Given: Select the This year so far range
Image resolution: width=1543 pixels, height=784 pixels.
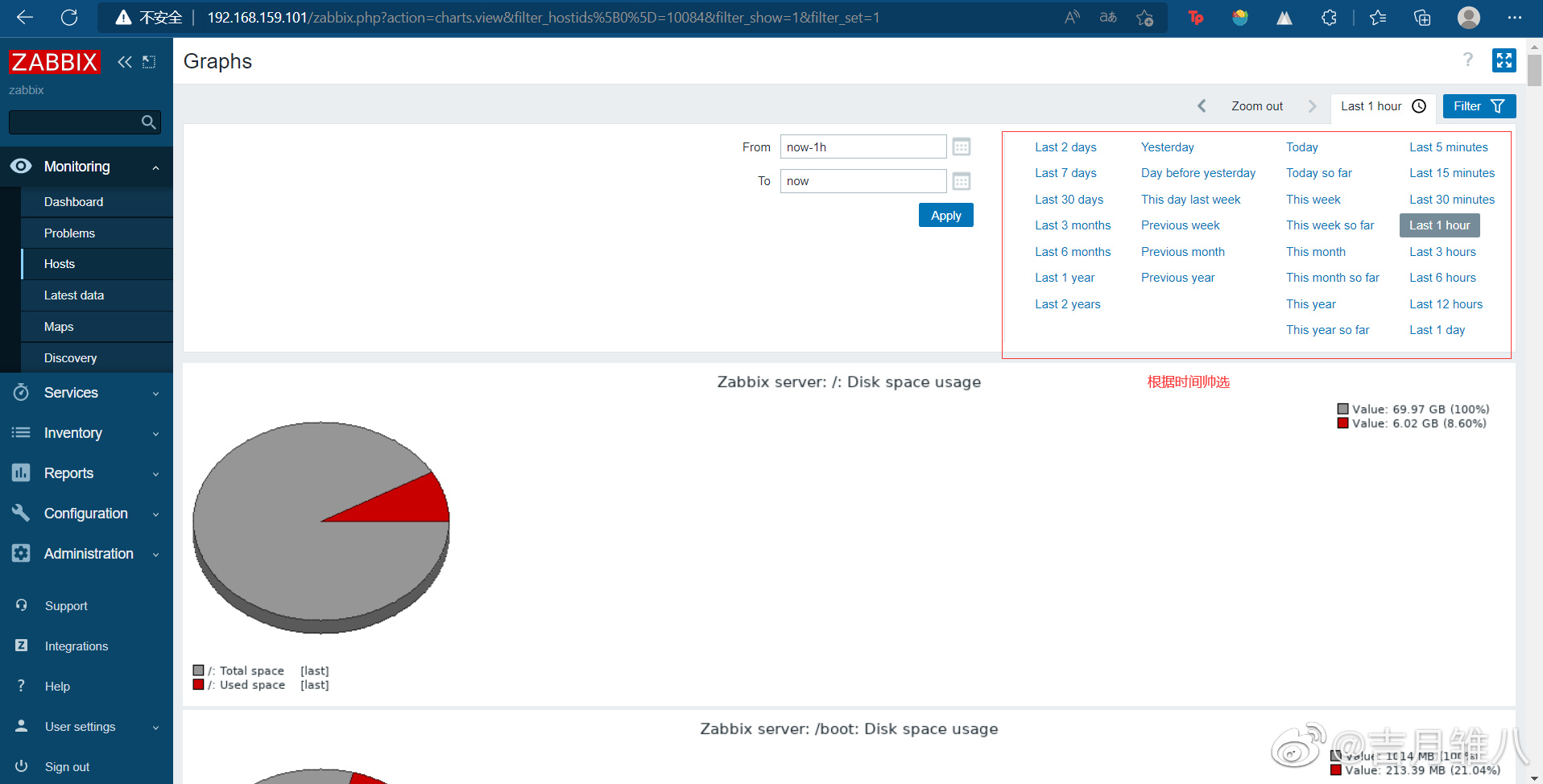Looking at the screenshot, I should point(1328,330).
